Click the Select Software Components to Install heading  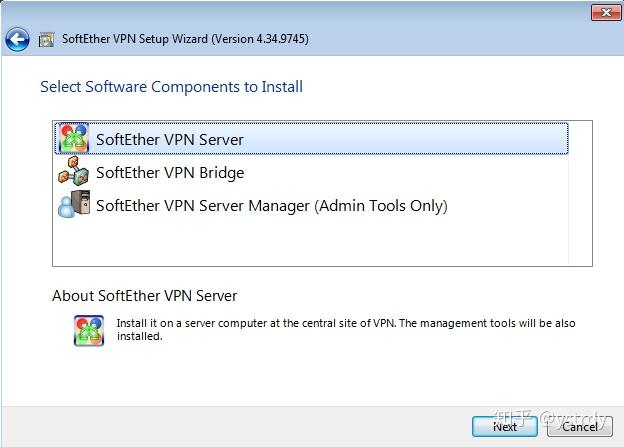coord(172,87)
